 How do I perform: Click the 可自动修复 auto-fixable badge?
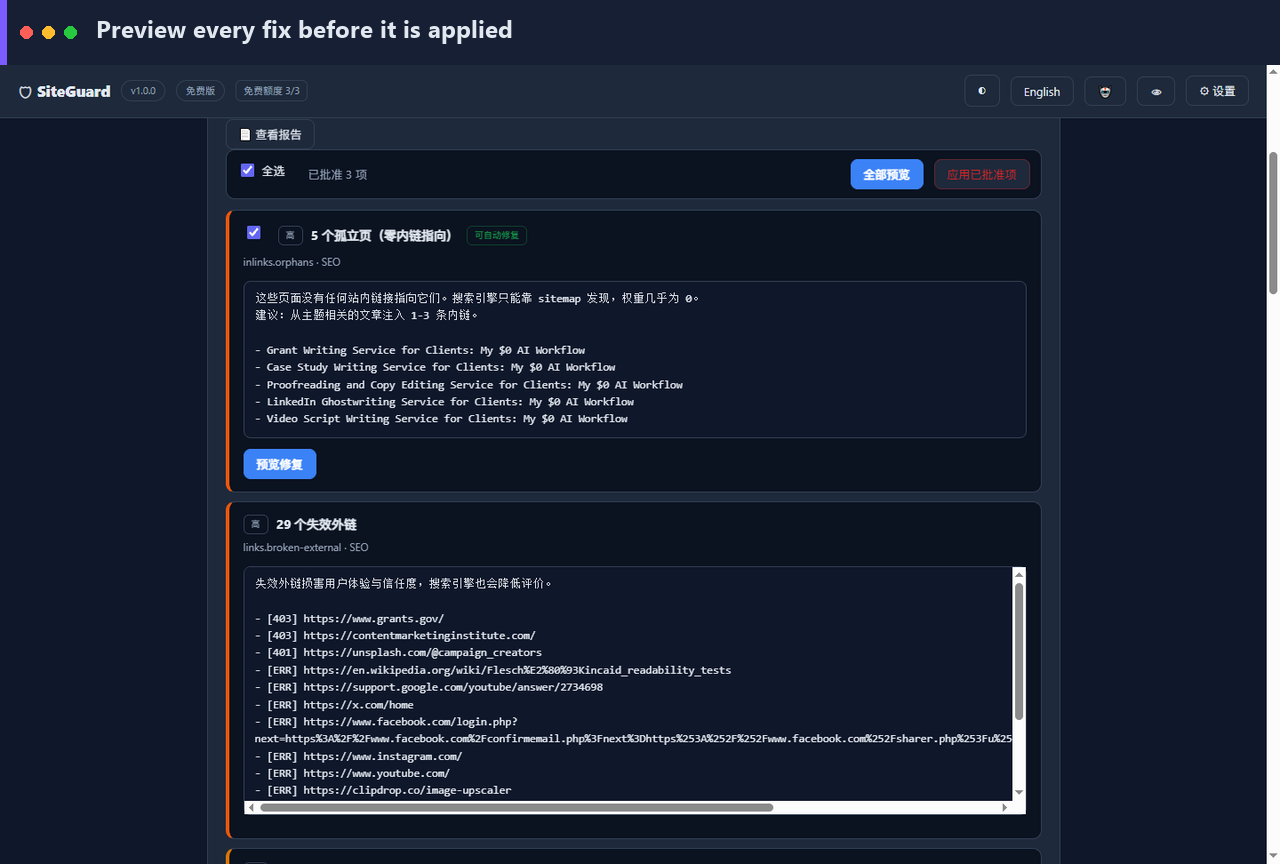click(497, 235)
